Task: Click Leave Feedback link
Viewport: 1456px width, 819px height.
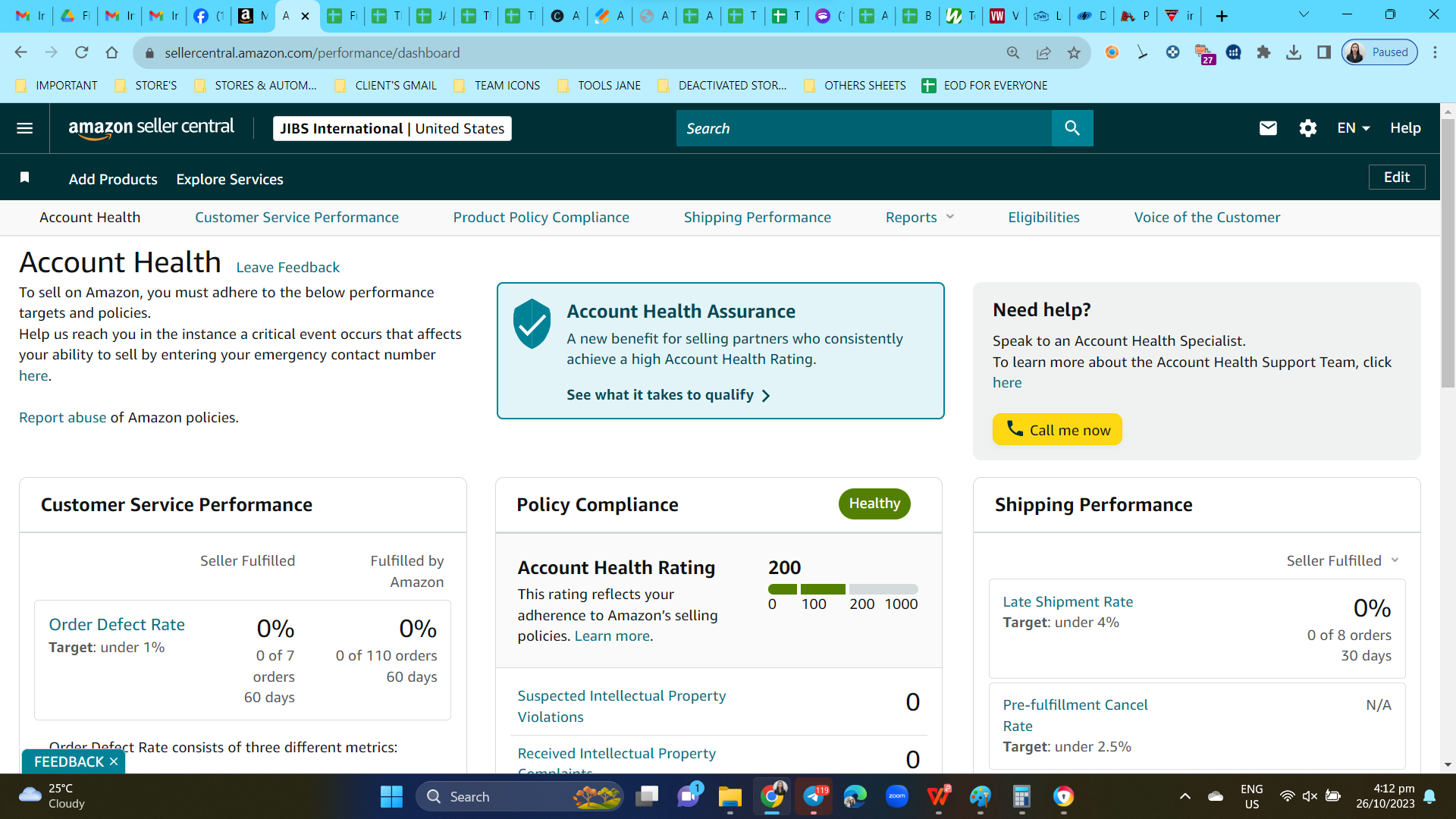Action: 287,267
